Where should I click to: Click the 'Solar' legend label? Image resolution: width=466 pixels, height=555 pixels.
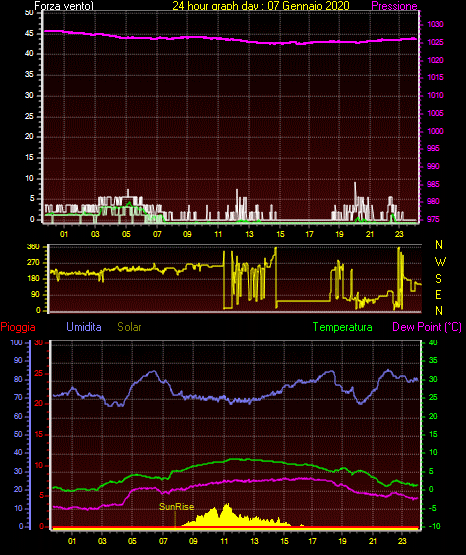click(x=129, y=327)
